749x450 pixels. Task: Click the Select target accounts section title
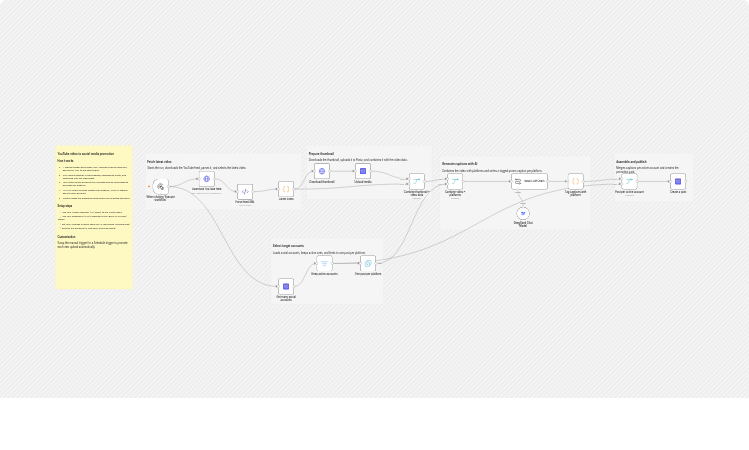pyautogui.click(x=288, y=246)
